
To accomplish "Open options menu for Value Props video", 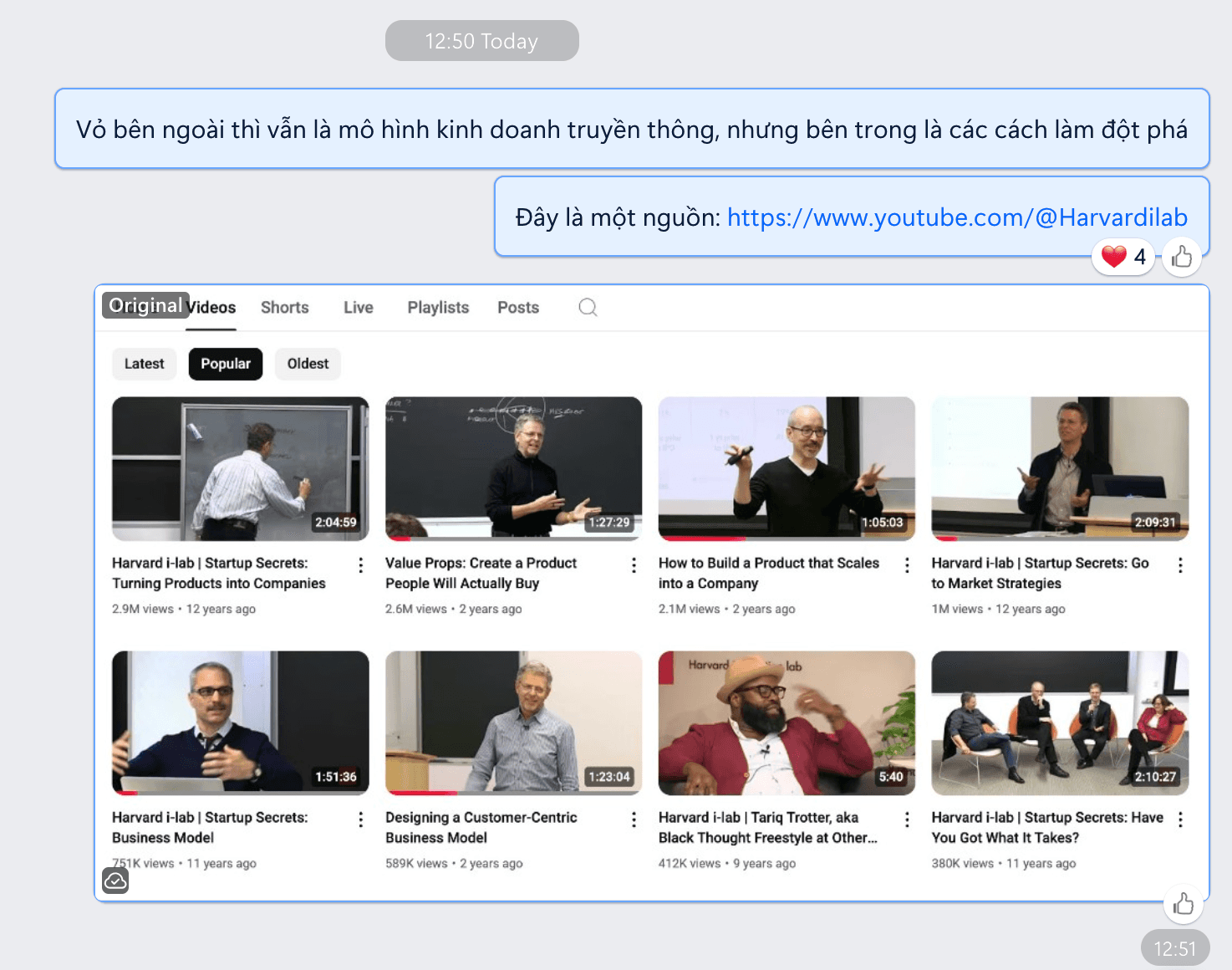I will pyautogui.click(x=634, y=565).
